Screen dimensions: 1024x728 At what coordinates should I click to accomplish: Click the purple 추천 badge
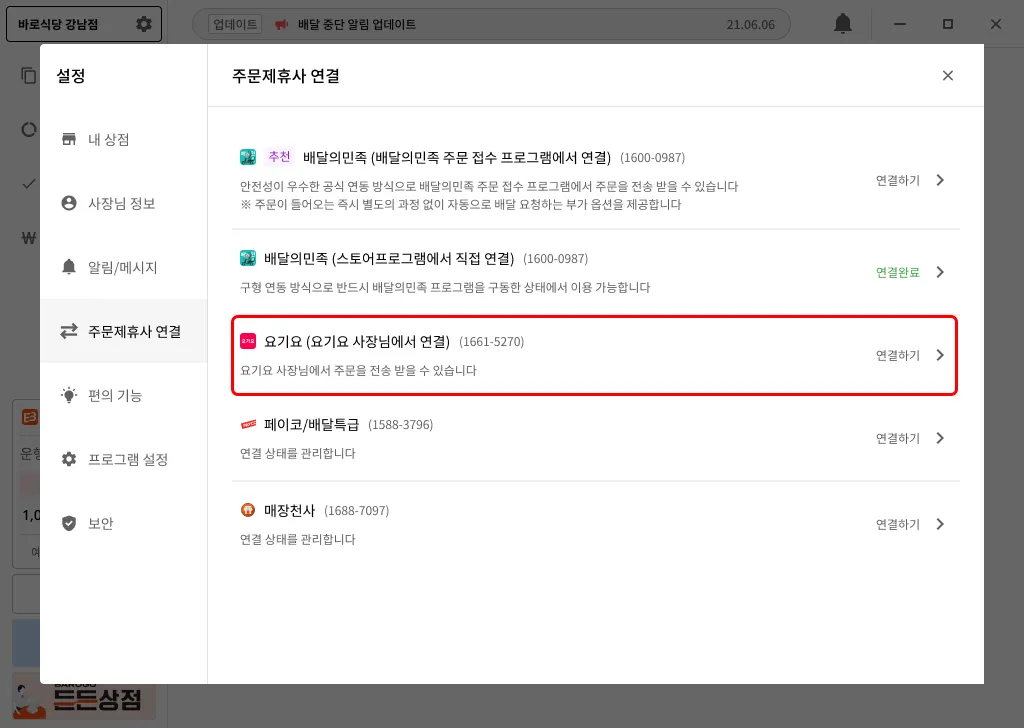click(280, 157)
